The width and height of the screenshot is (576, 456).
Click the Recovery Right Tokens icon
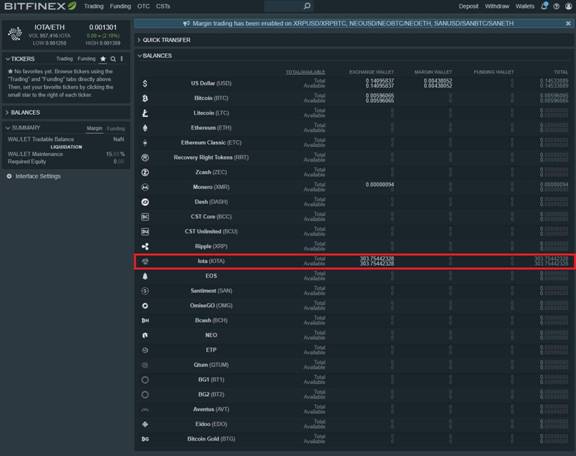click(x=145, y=158)
